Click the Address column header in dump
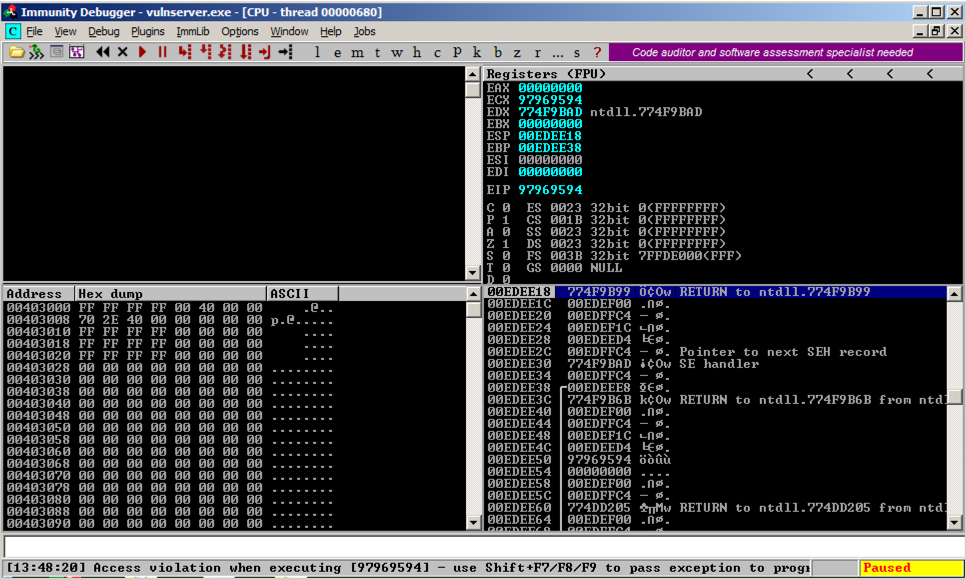 click(x=39, y=293)
